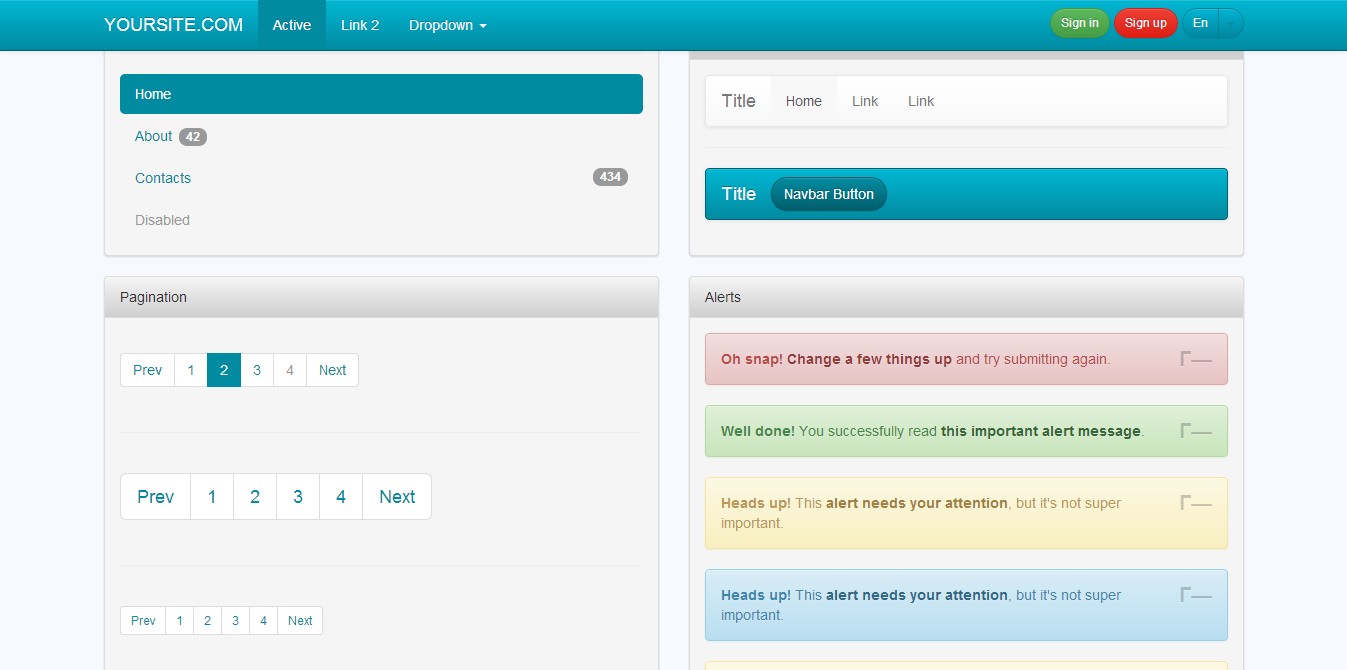Expand the Dropdown menu in the navbar
The width and height of the screenshot is (1347, 670).
point(447,25)
